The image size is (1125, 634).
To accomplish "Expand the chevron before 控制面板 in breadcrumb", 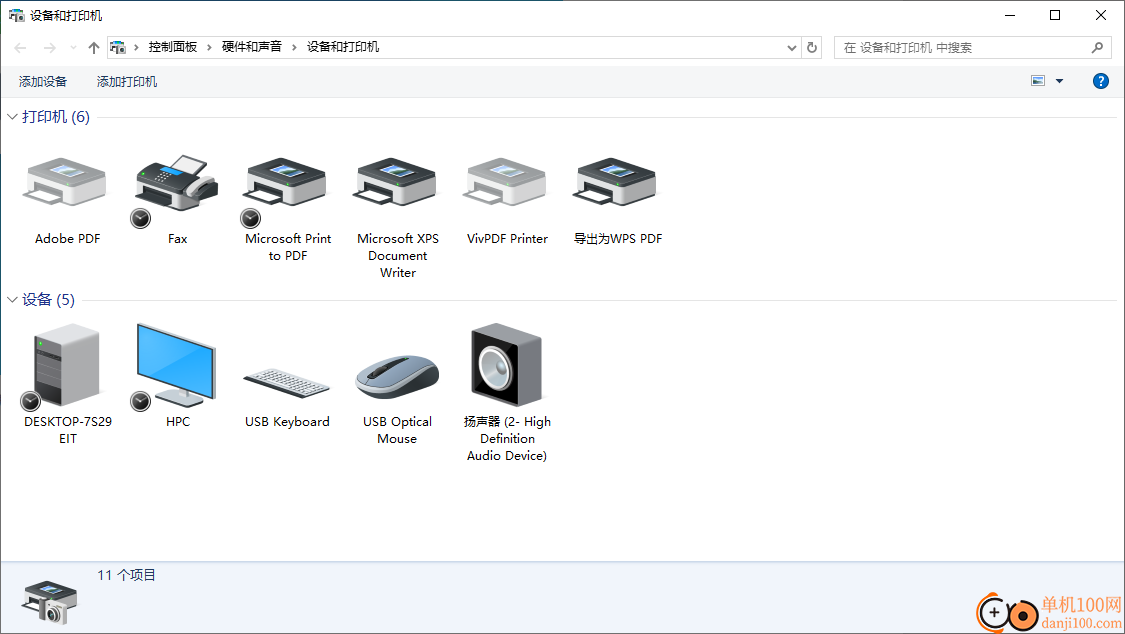I will (136, 47).
